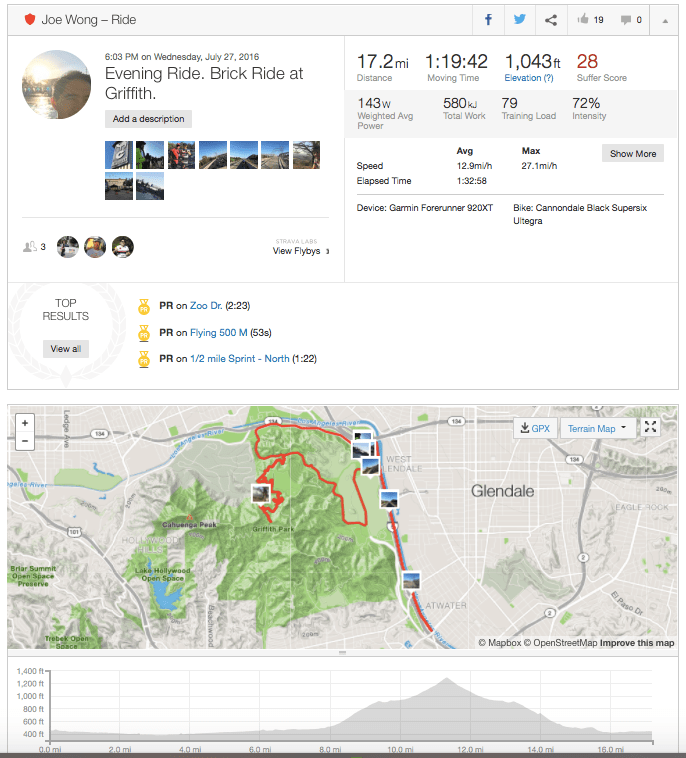Share the ride on Twitter
Viewport: 686px width, 758px height.
tap(520, 19)
